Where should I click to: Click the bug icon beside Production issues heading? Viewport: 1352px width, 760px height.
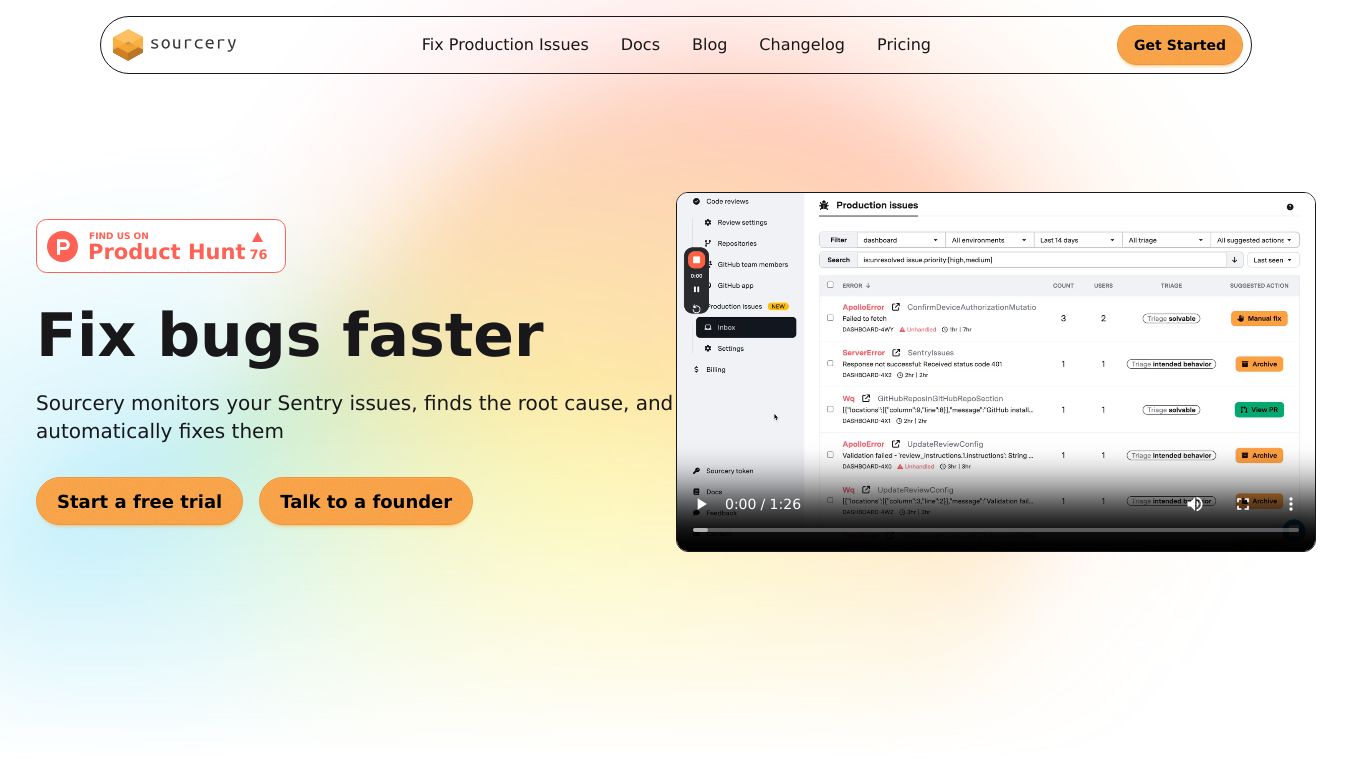click(x=824, y=206)
